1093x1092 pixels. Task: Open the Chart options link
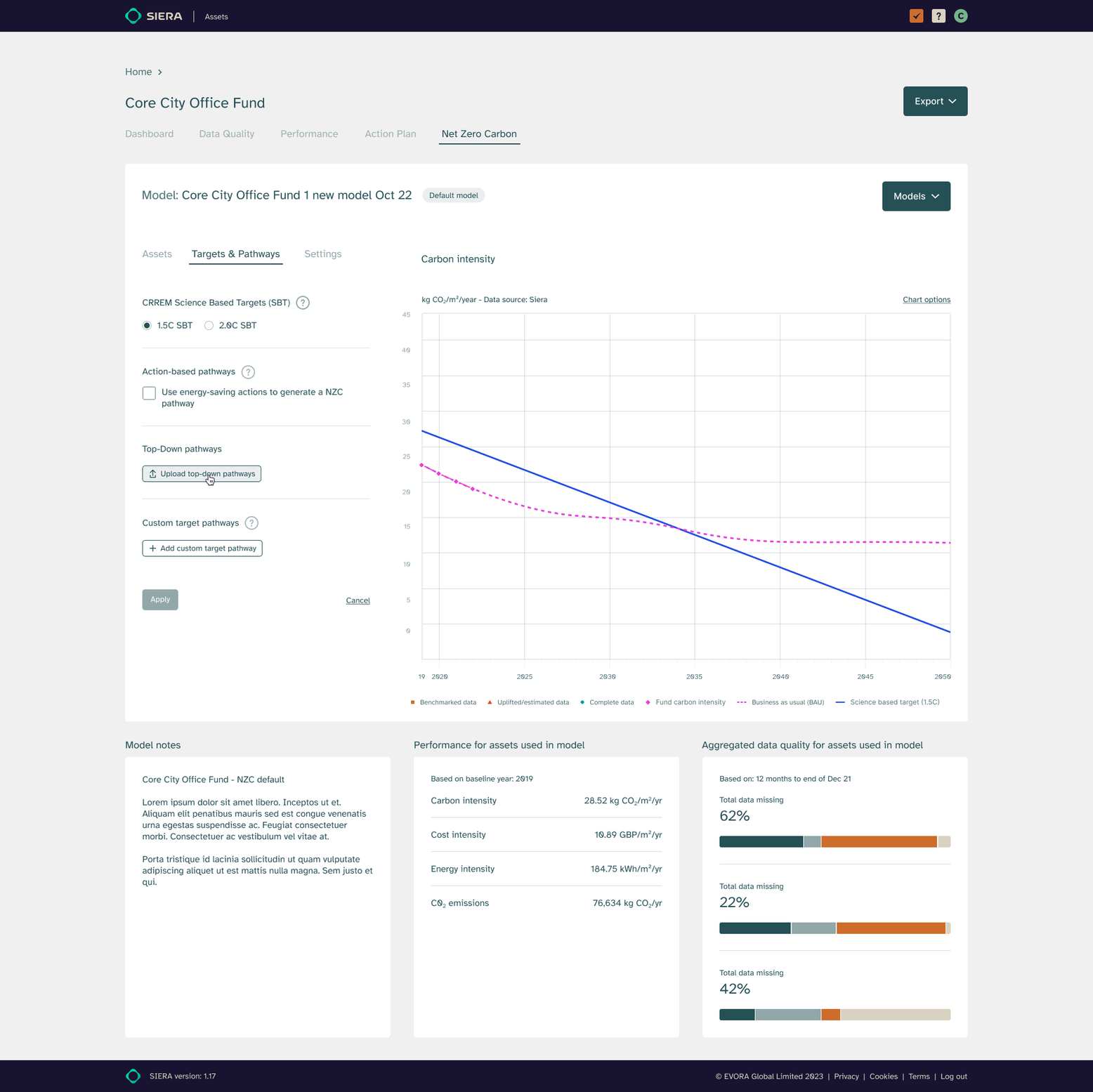point(926,300)
